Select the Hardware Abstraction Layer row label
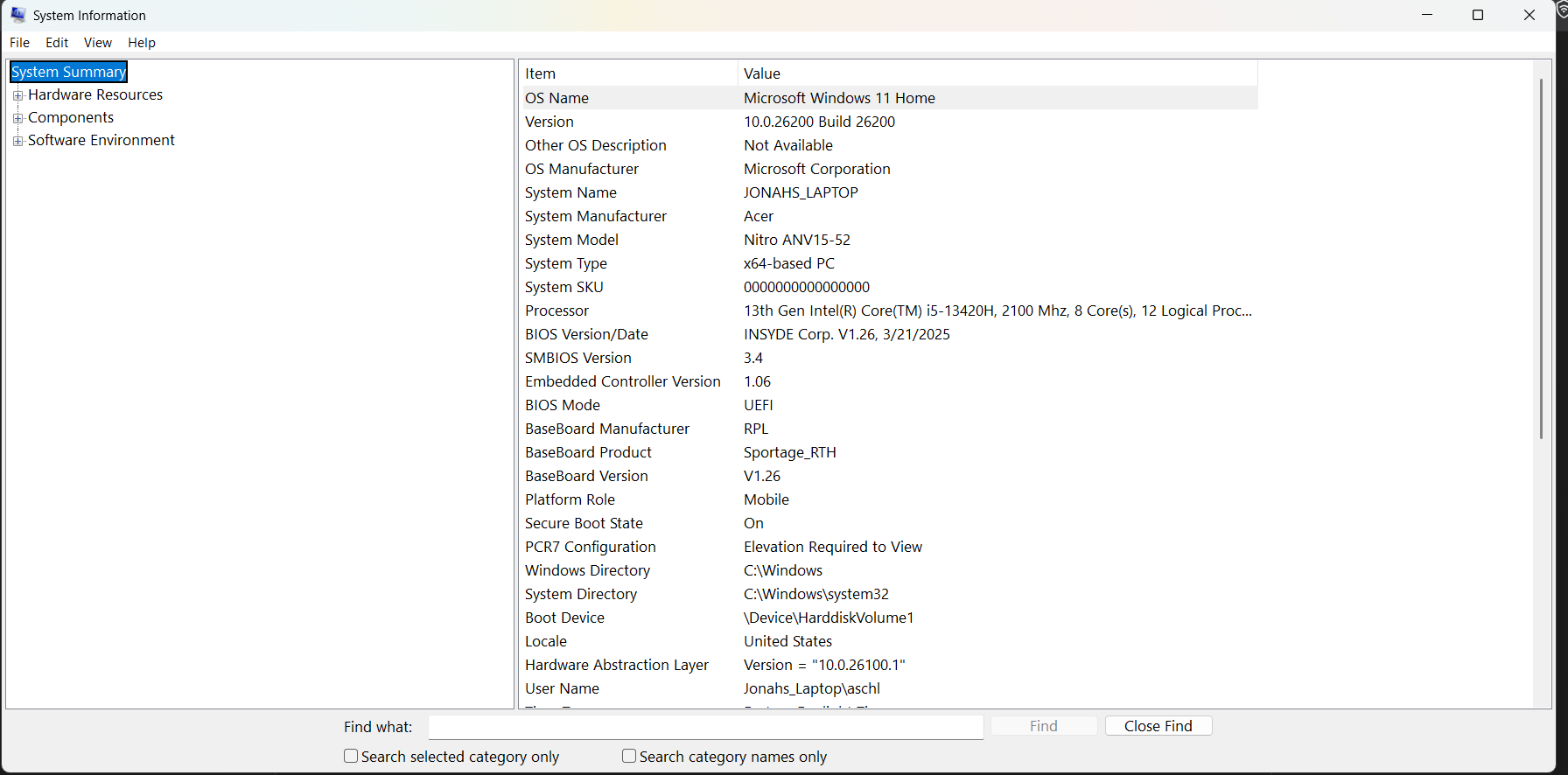The image size is (1568, 775). [x=617, y=665]
